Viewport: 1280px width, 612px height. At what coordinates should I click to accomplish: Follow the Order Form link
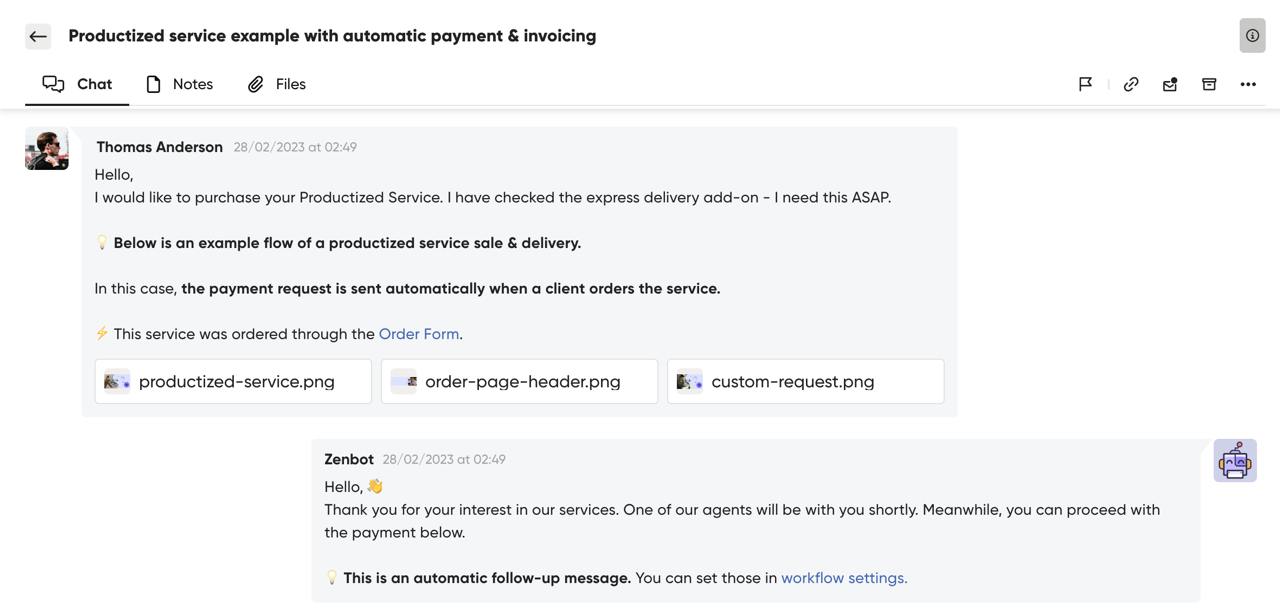418,334
